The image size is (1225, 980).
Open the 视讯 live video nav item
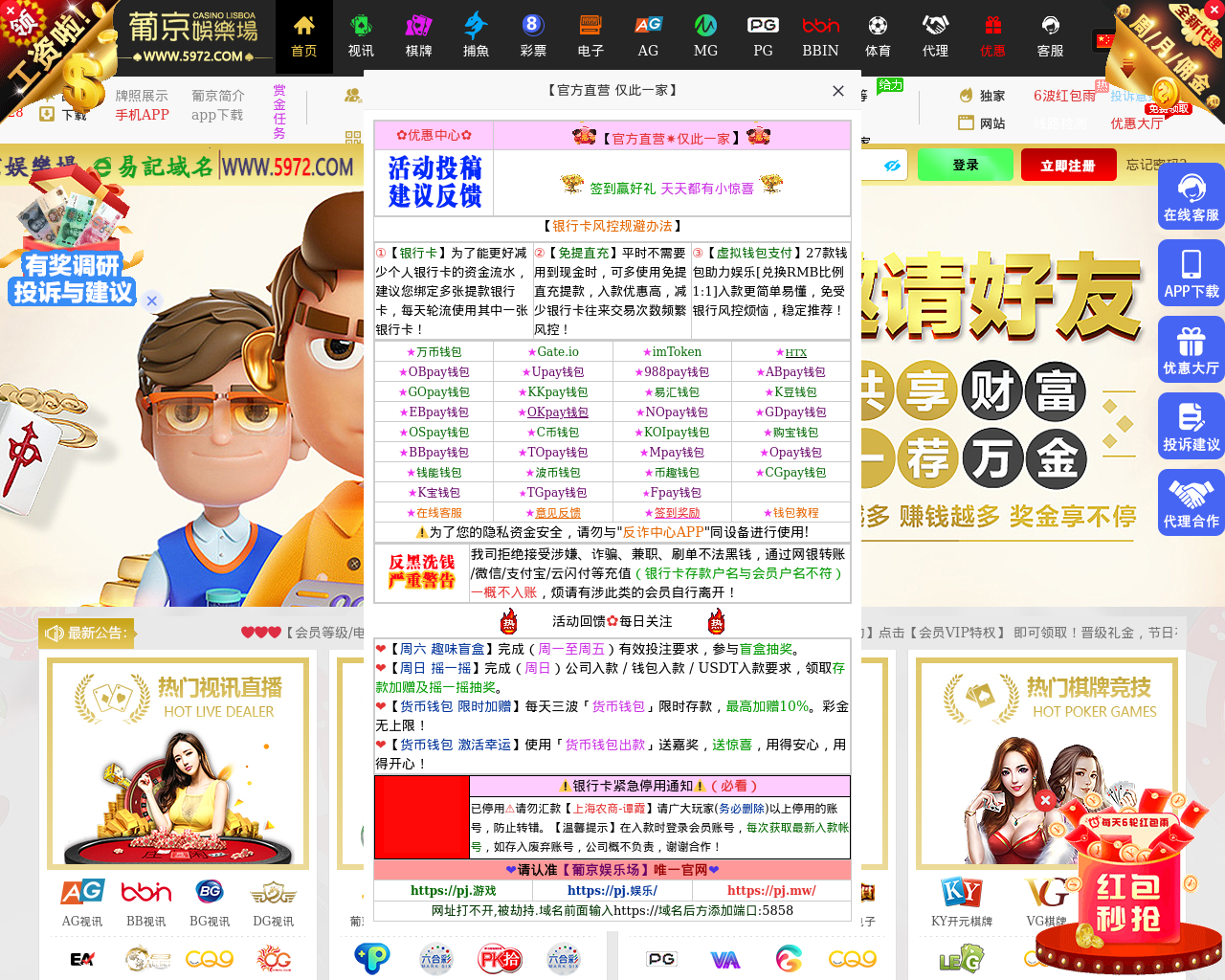click(x=361, y=36)
